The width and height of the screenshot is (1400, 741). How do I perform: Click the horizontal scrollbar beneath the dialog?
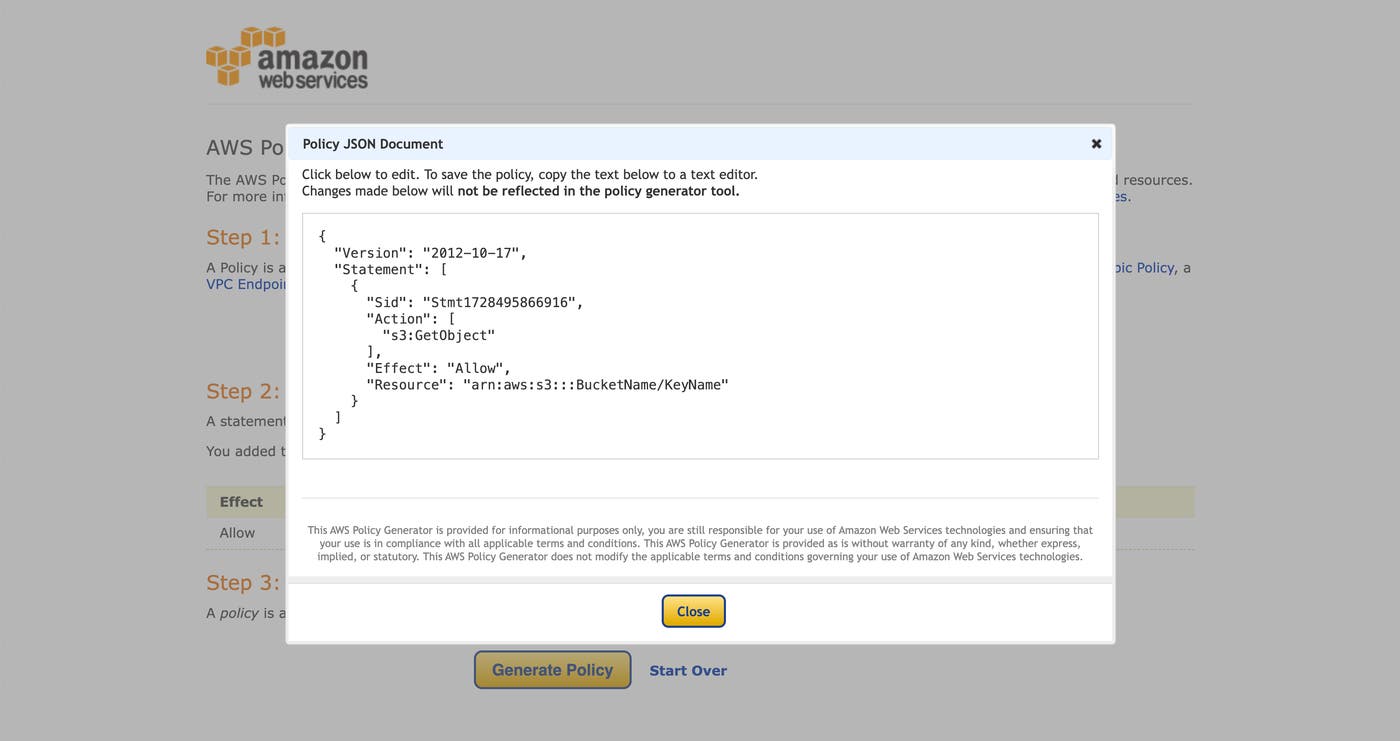[700, 578]
